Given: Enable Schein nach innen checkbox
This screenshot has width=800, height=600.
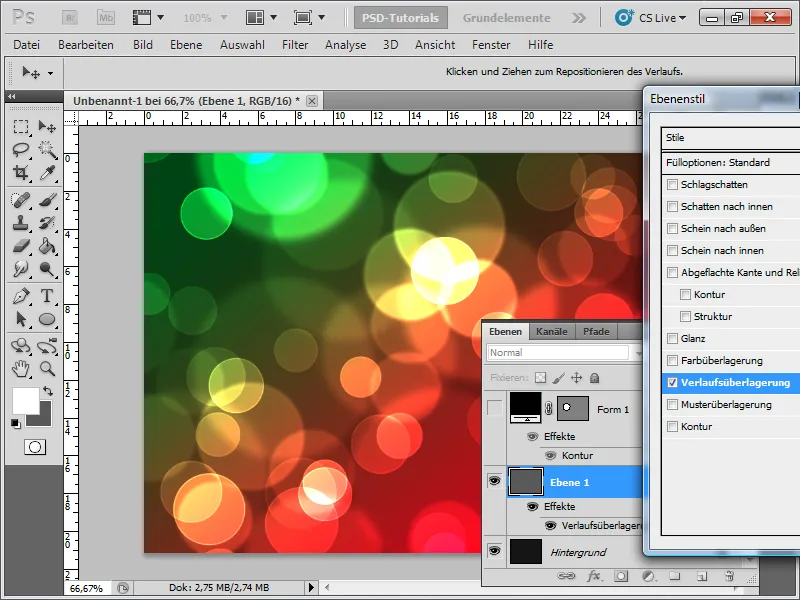Looking at the screenshot, I should pos(672,251).
